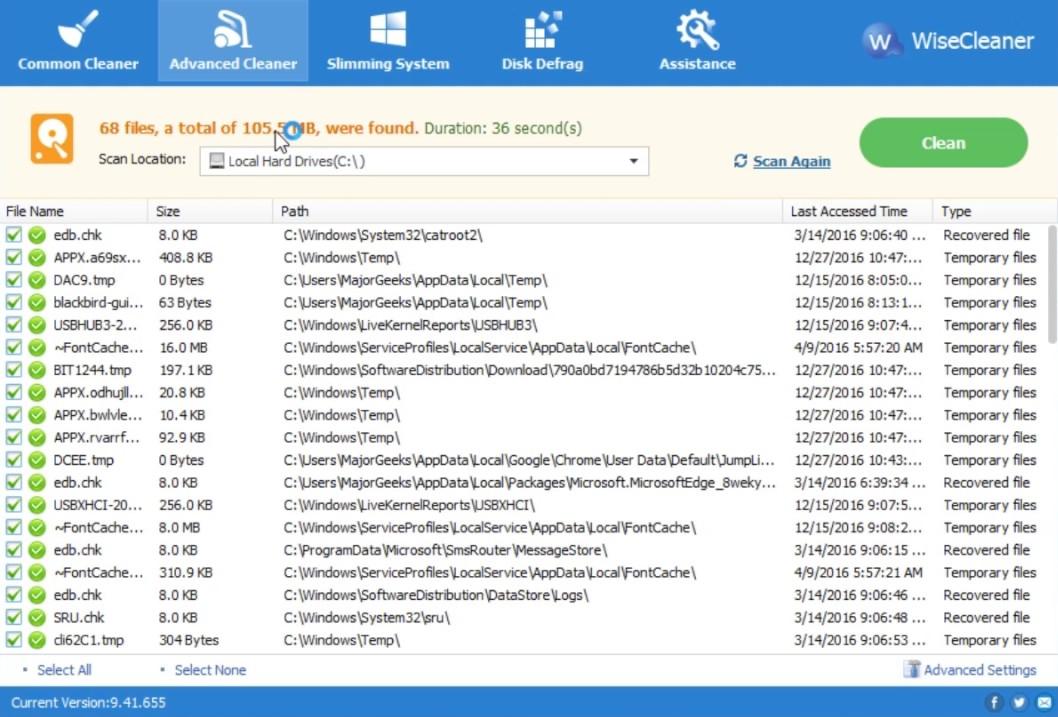Screen dimensions: 1058x717
Task: Switch to the Advanced Cleaner tab
Action: [233, 41]
